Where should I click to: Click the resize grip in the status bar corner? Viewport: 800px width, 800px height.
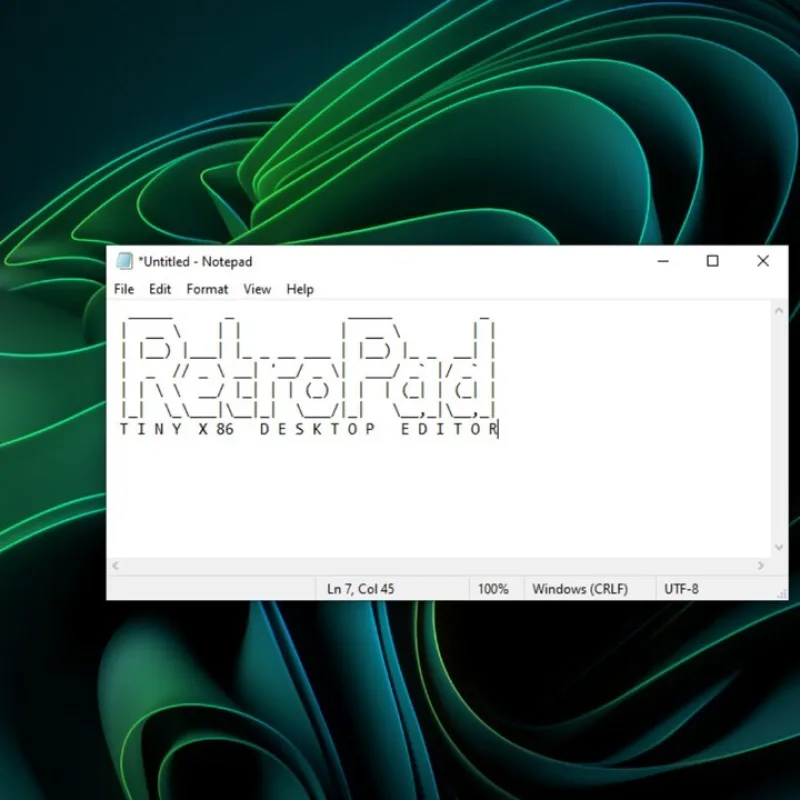tap(782, 594)
